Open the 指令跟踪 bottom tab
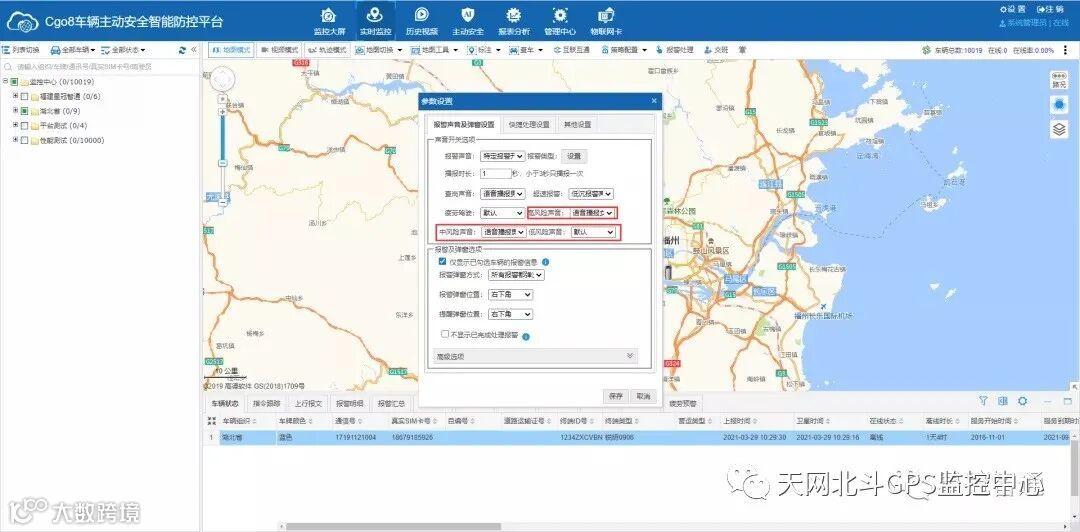The height and width of the screenshot is (532, 1080). coord(267,404)
